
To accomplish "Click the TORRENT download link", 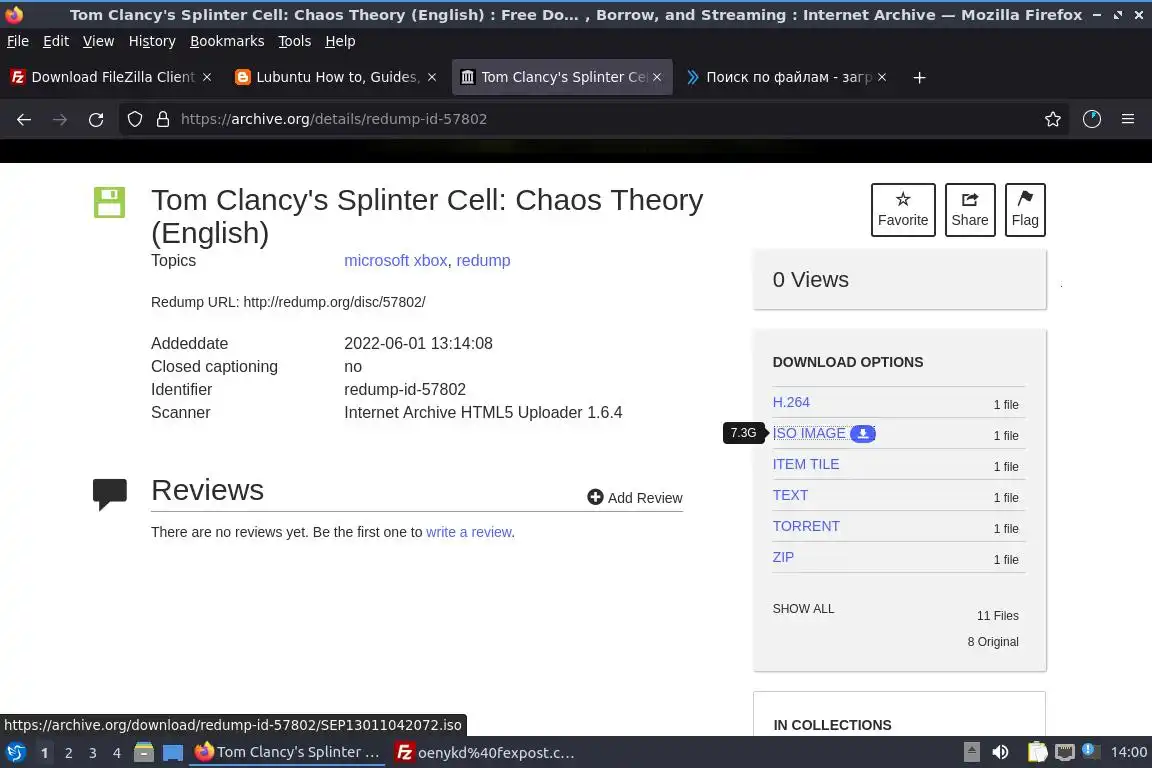I will click(x=806, y=526).
